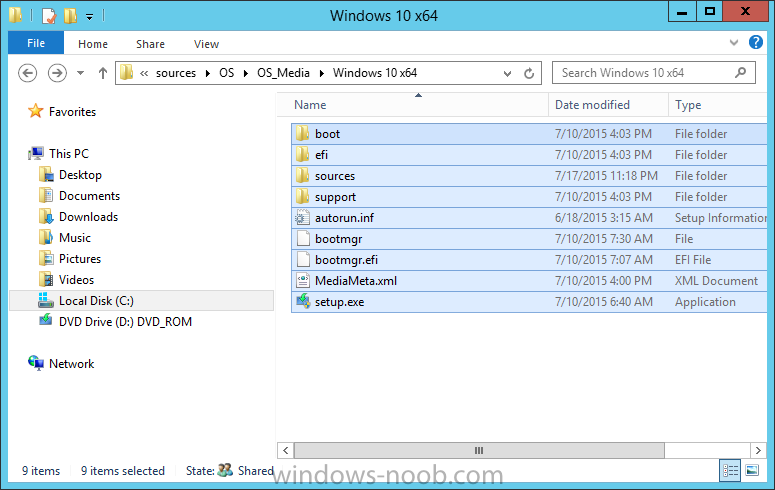
Task: Click the autorun.inf file icon
Action: coord(302,218)
